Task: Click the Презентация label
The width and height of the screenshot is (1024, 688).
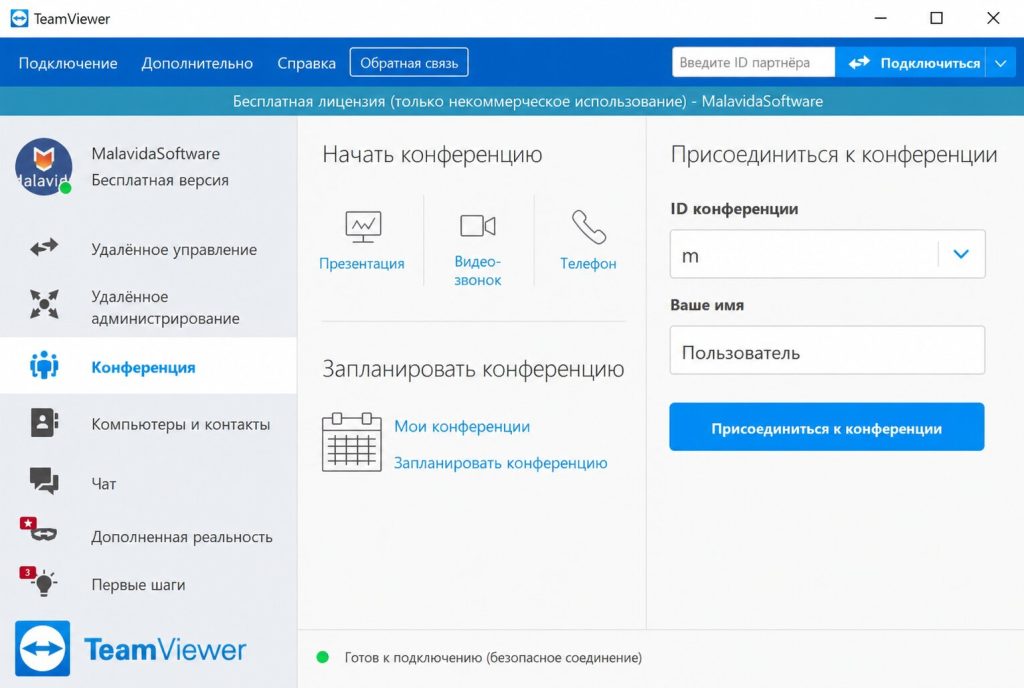Action: (x=362, y=264)
